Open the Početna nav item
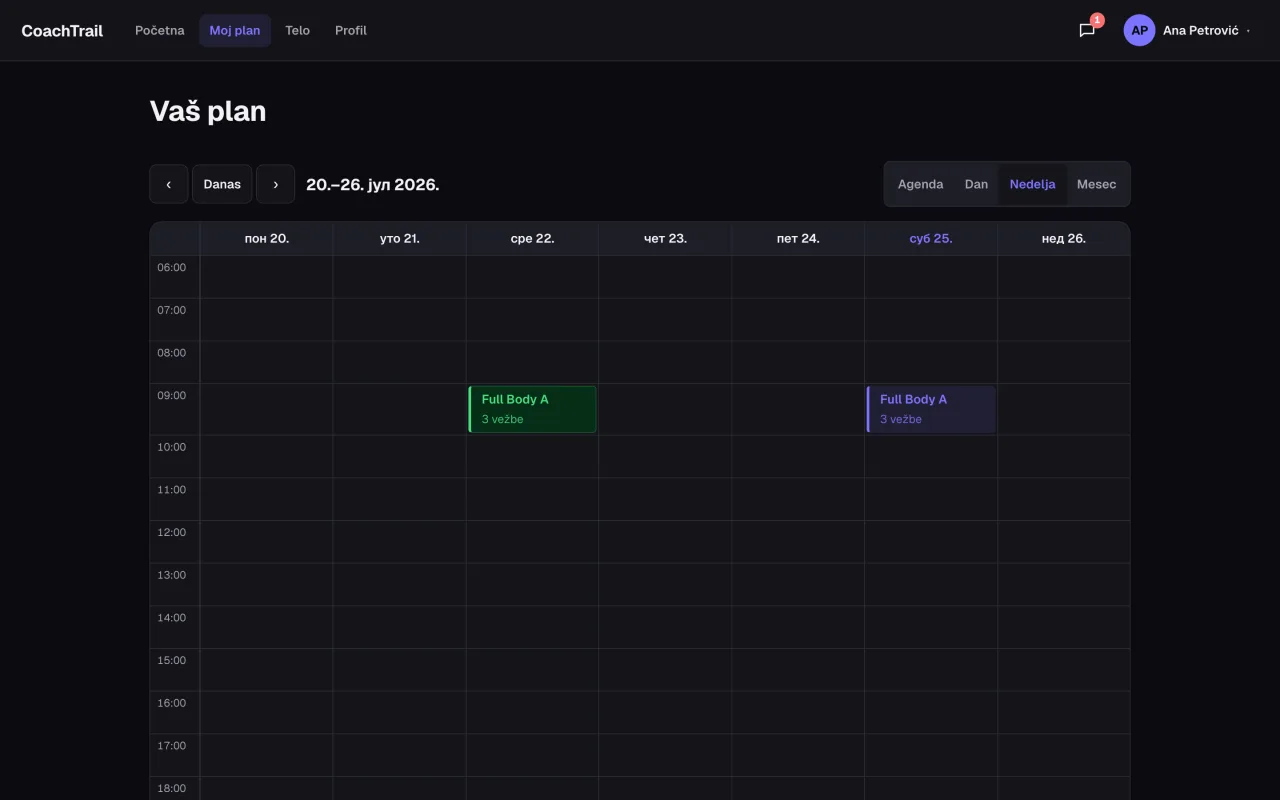Image resolution: width=1280 pixels, height=800 pixels. pos(160,30)
